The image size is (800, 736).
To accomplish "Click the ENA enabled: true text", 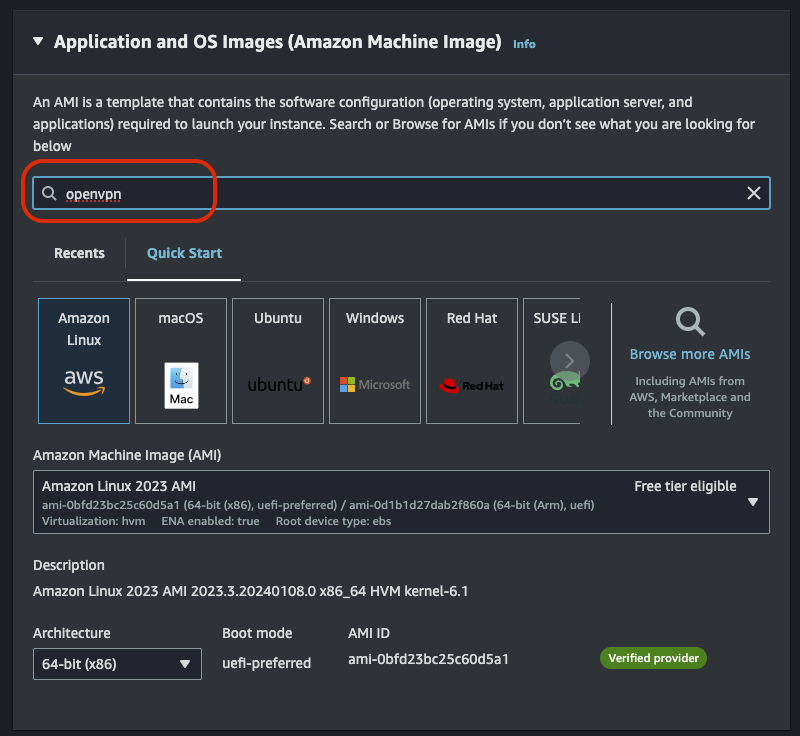I will click(x=210, y=521).
